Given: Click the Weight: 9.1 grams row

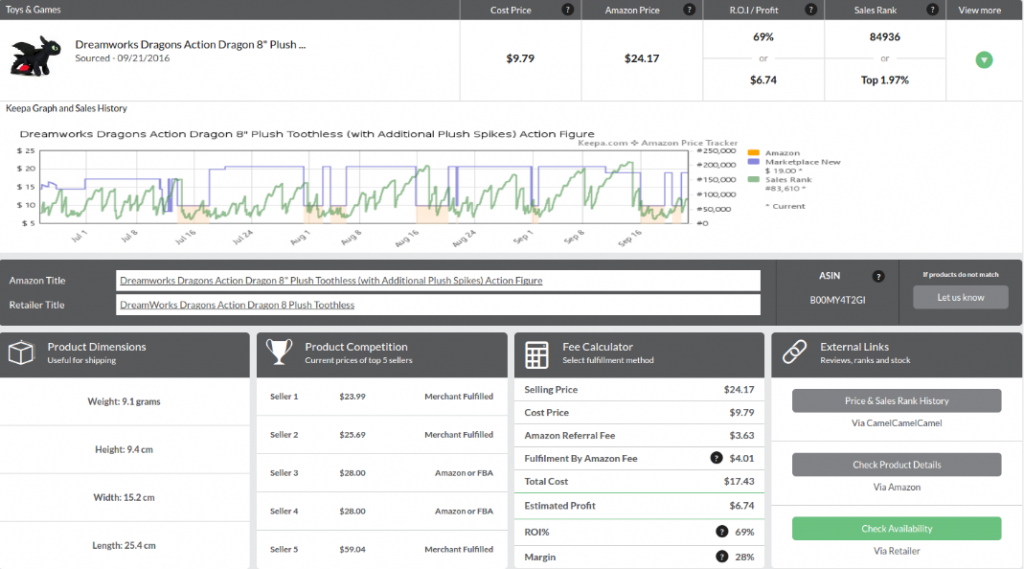Looking at the screenshot, I should coord(124,401).
